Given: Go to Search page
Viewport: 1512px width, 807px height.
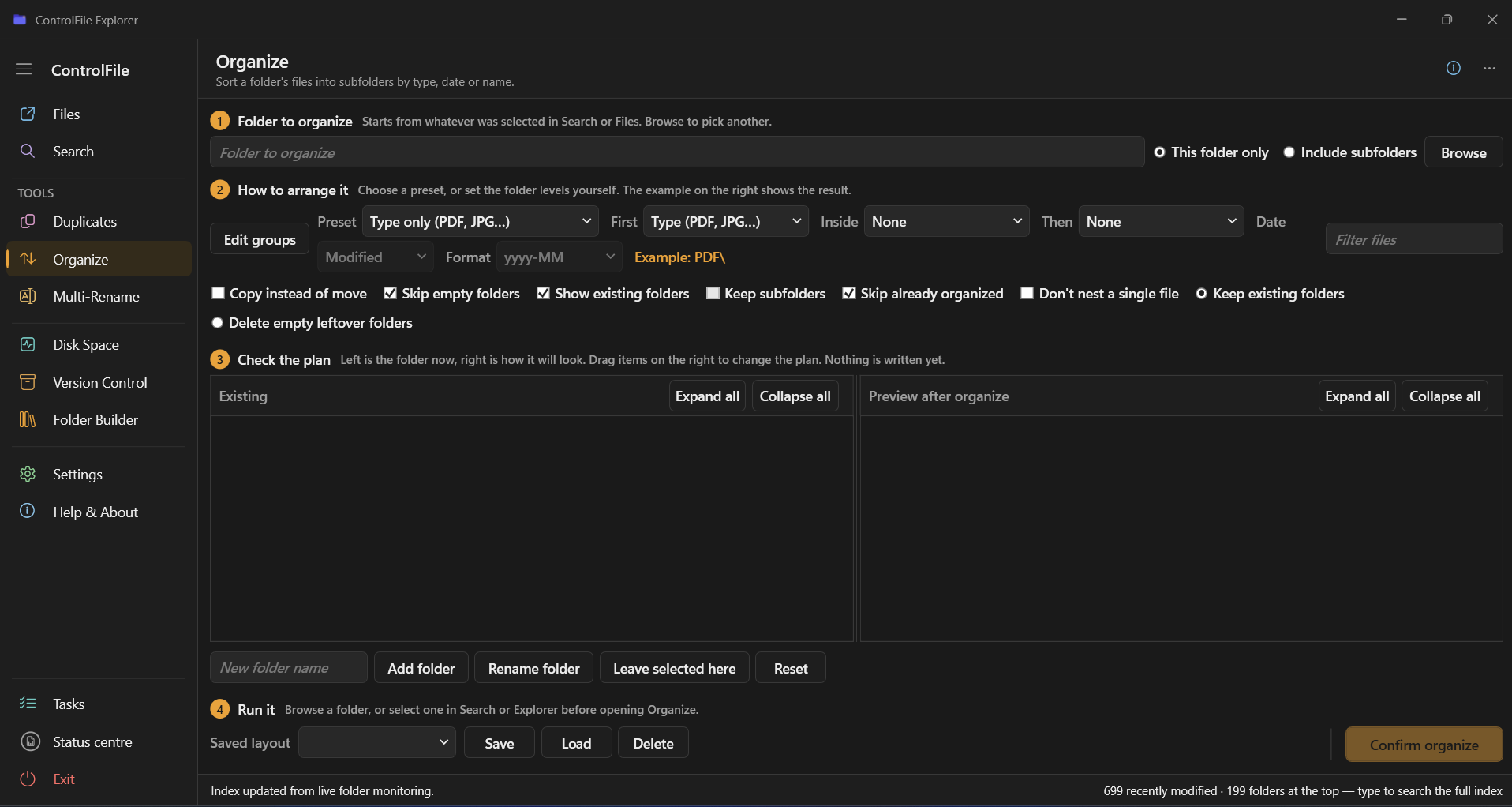Looking at the screenshot, I should coord(99,151).
